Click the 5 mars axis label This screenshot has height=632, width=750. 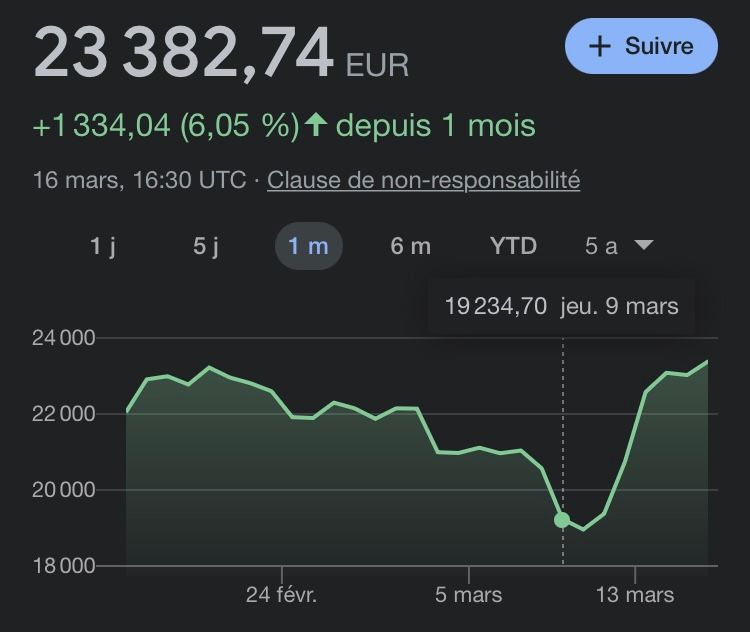469,595
